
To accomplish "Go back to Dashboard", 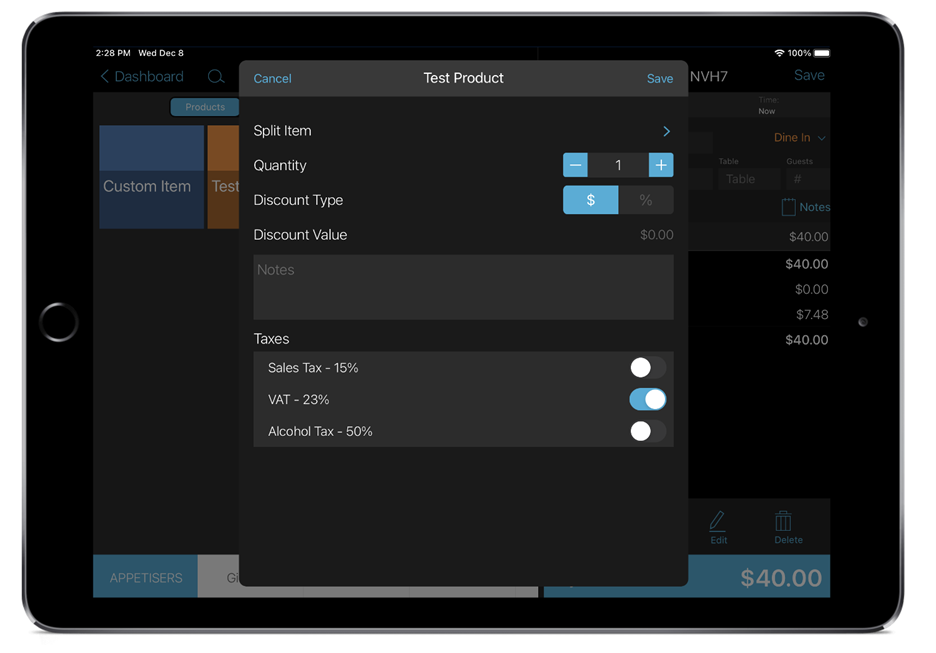I will [x=141, y=77].
